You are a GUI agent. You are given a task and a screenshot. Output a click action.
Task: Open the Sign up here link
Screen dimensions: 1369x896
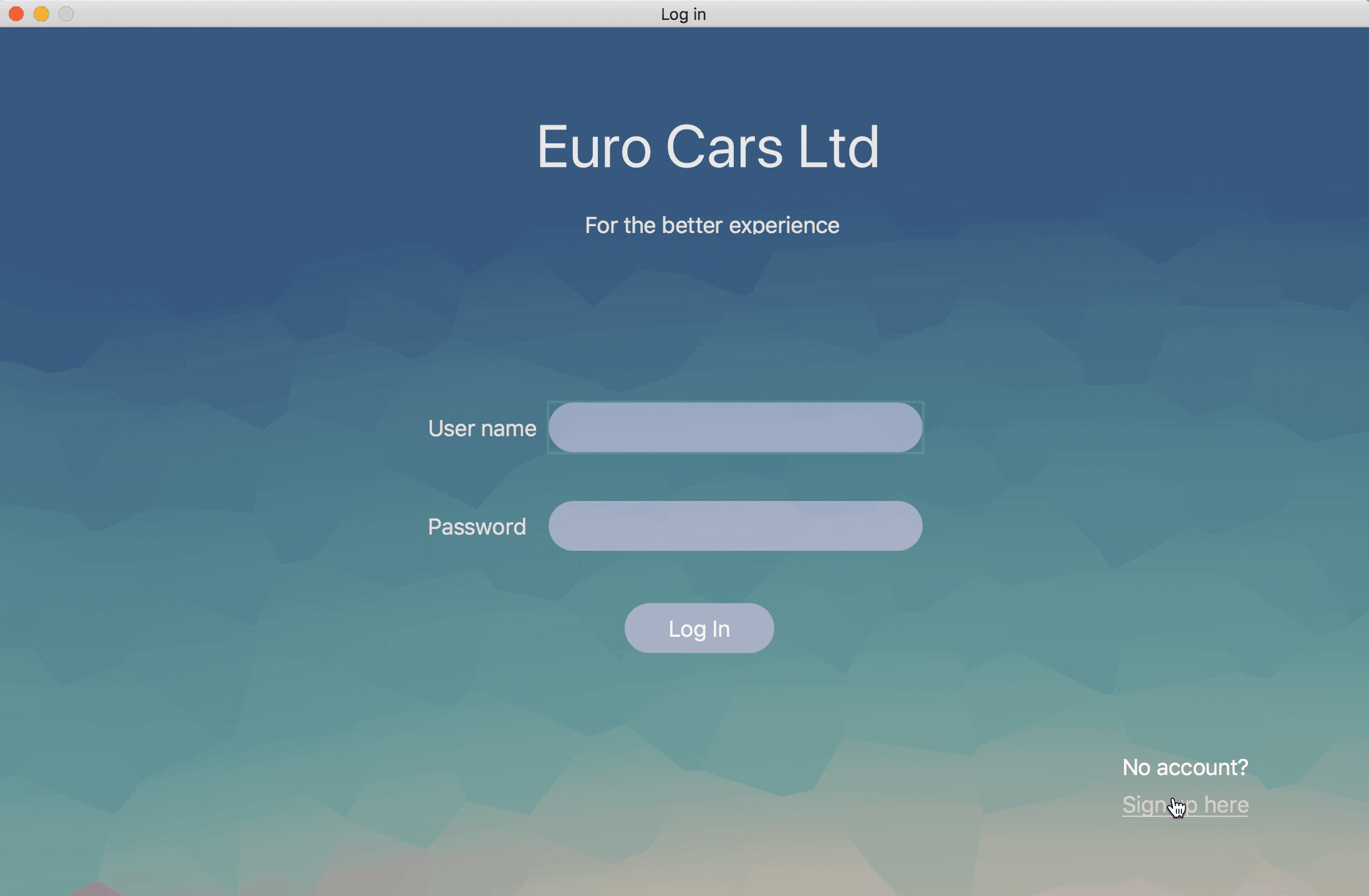(x=1184, y=805)
